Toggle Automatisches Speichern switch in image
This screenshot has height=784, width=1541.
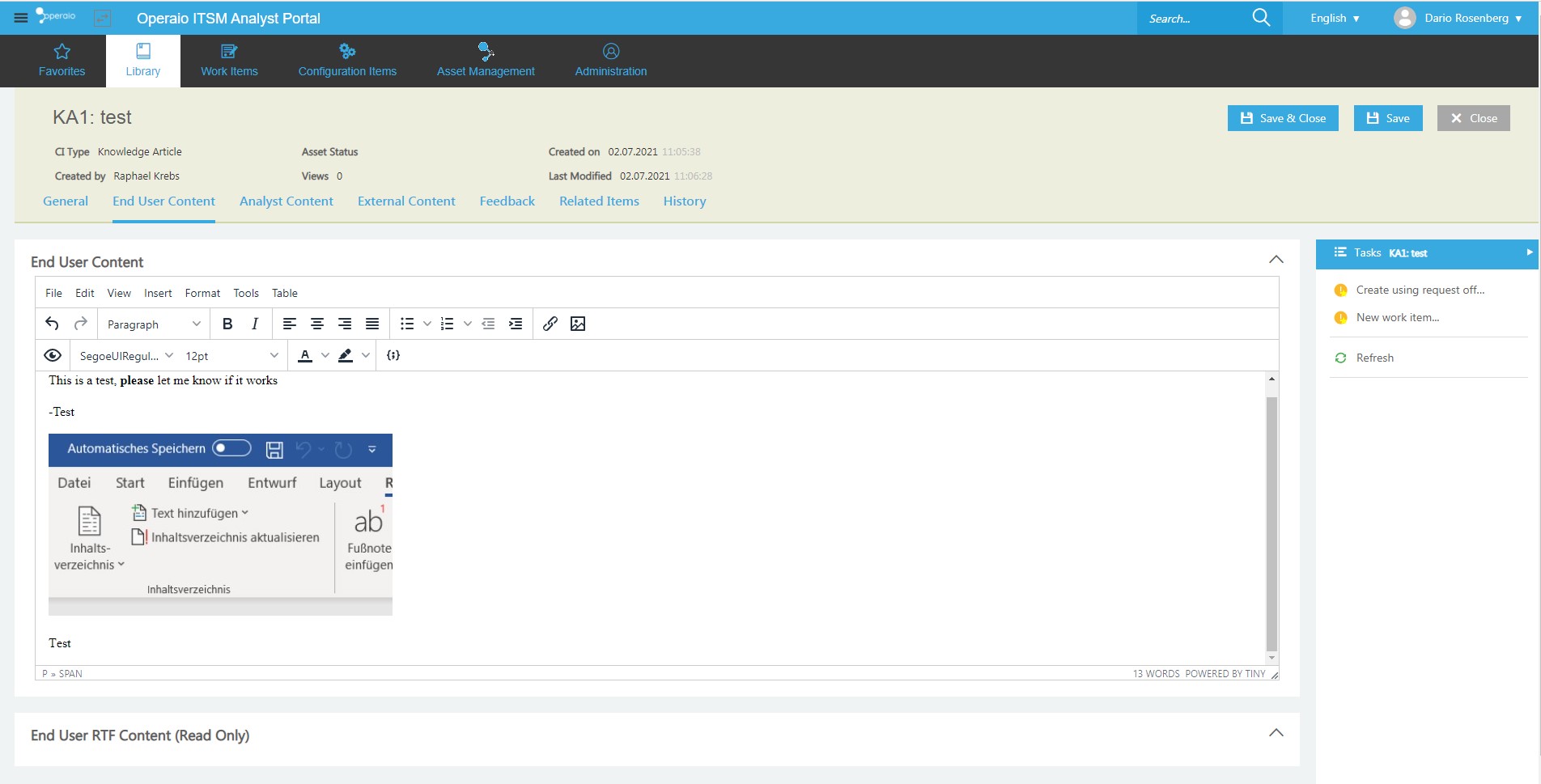[x=231, y=448]
